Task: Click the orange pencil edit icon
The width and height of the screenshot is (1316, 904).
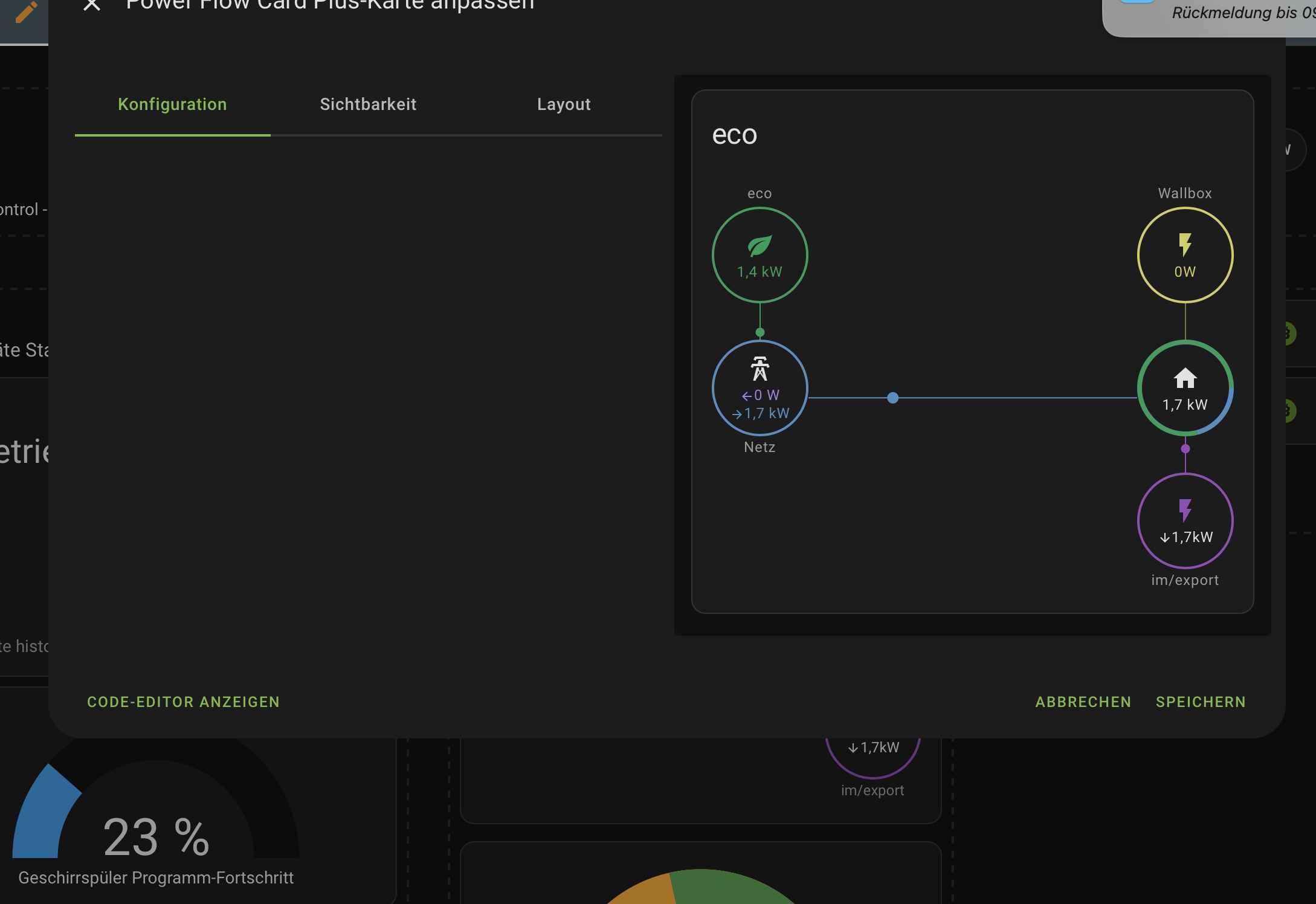Action: pyautogui.click(x=25, y=12)
